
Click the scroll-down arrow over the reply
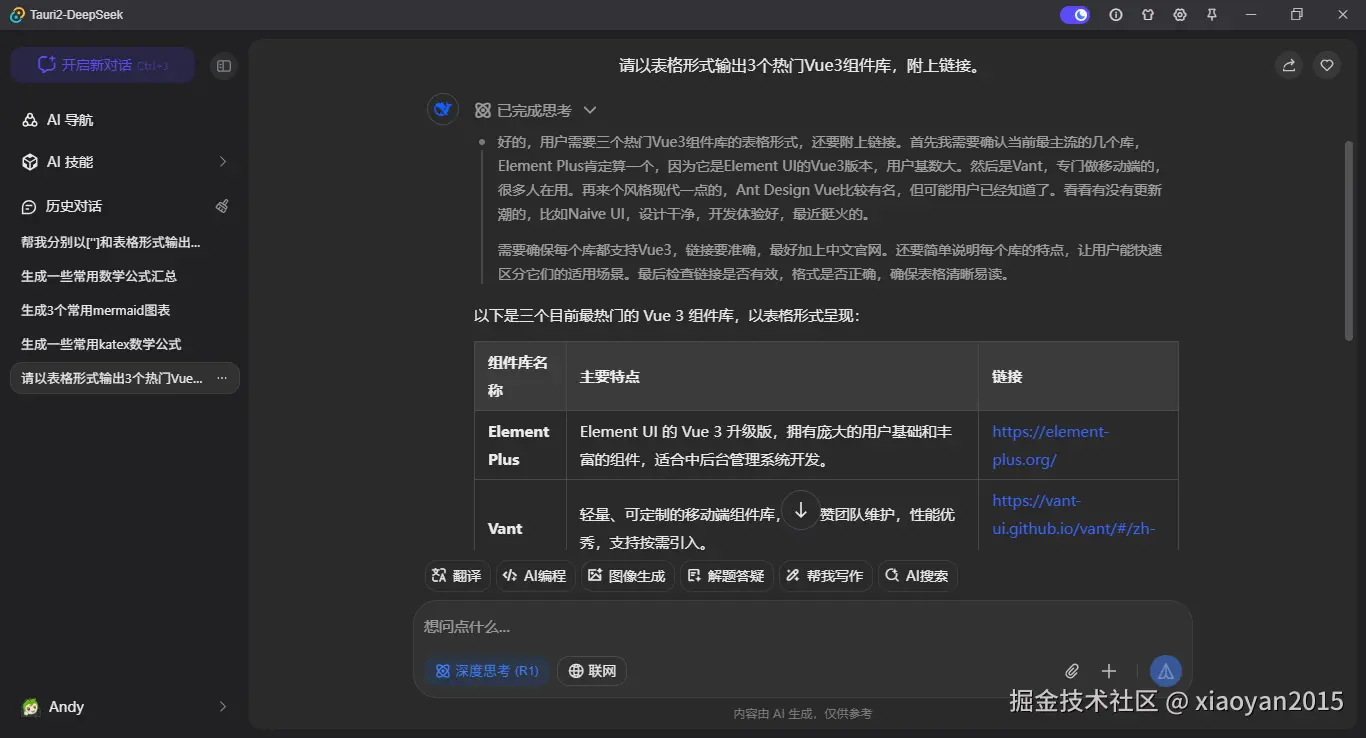(800, 510)
